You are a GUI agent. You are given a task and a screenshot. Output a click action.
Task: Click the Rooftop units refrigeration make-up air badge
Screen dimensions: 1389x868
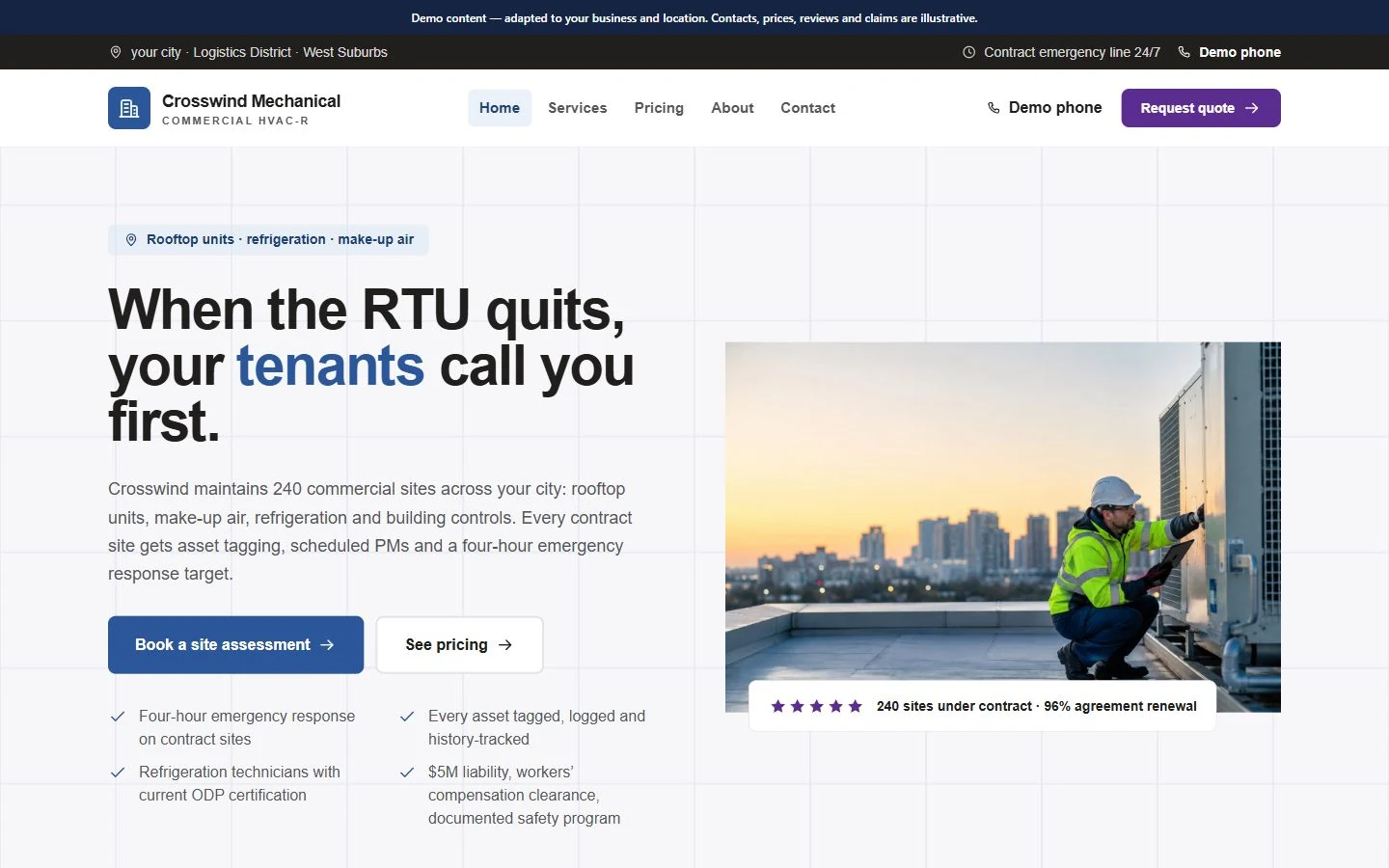[x=268, y=240]
